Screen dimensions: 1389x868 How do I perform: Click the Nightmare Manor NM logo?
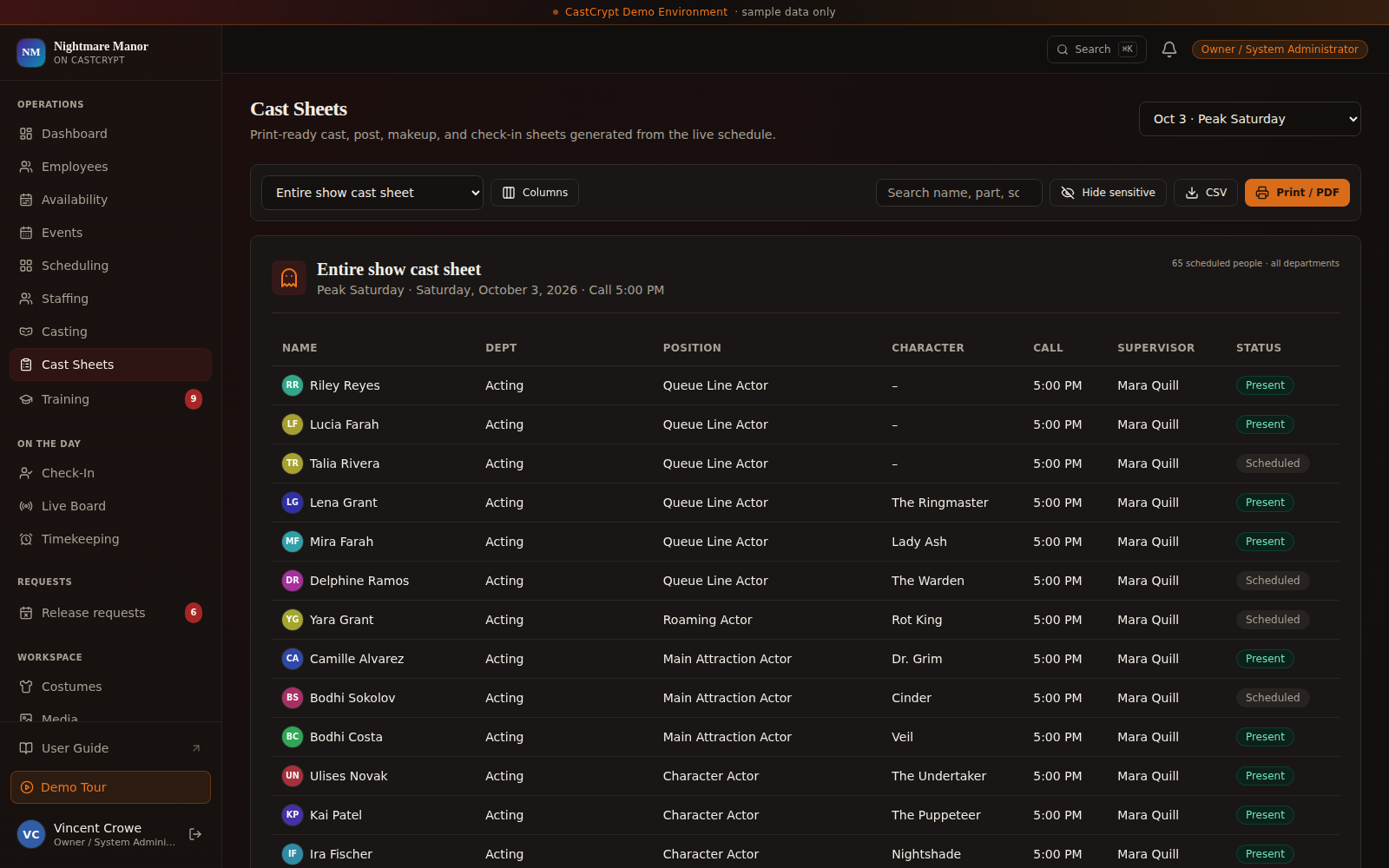[x=31, y=52]
